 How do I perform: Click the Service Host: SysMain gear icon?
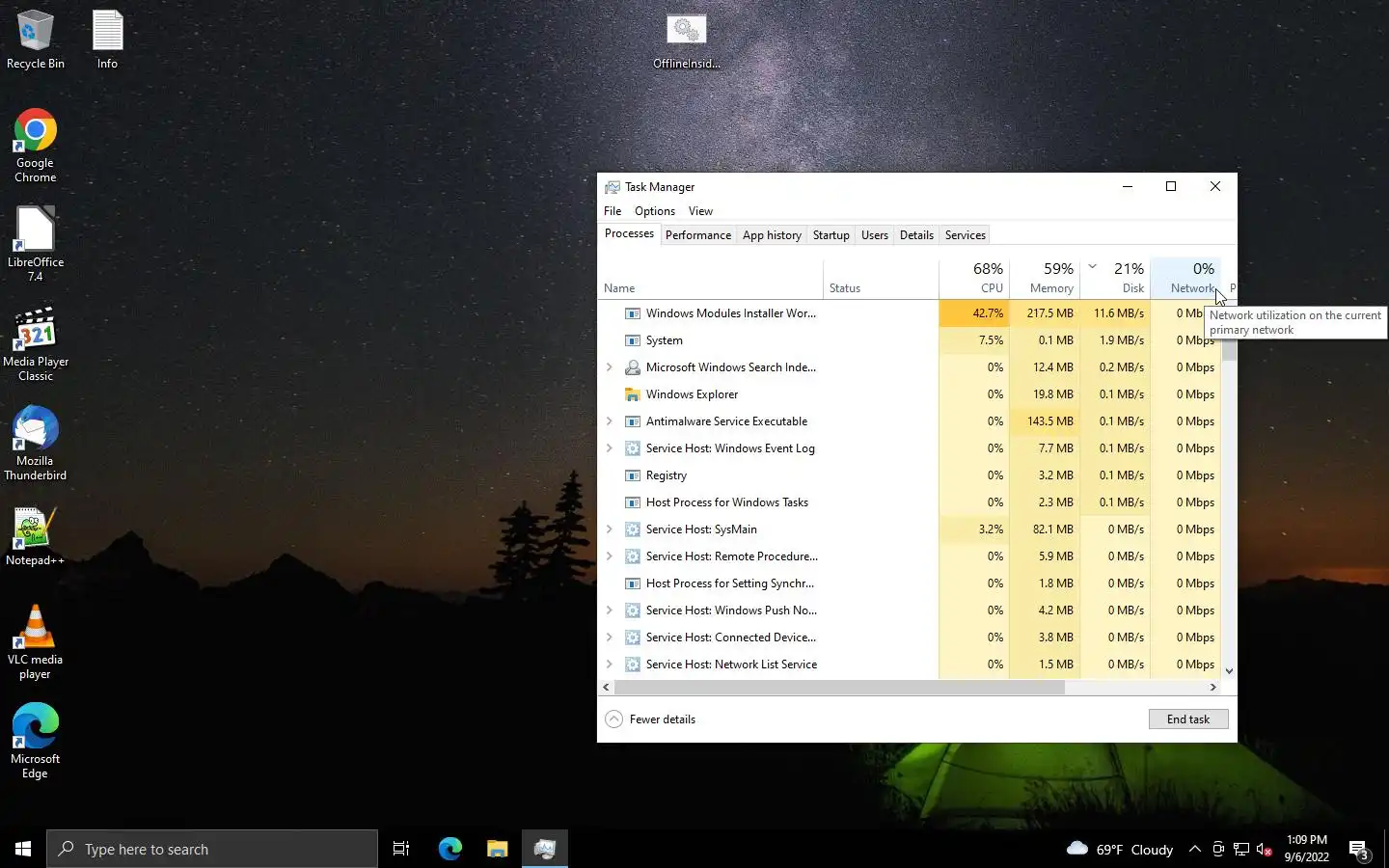[633, 529]
